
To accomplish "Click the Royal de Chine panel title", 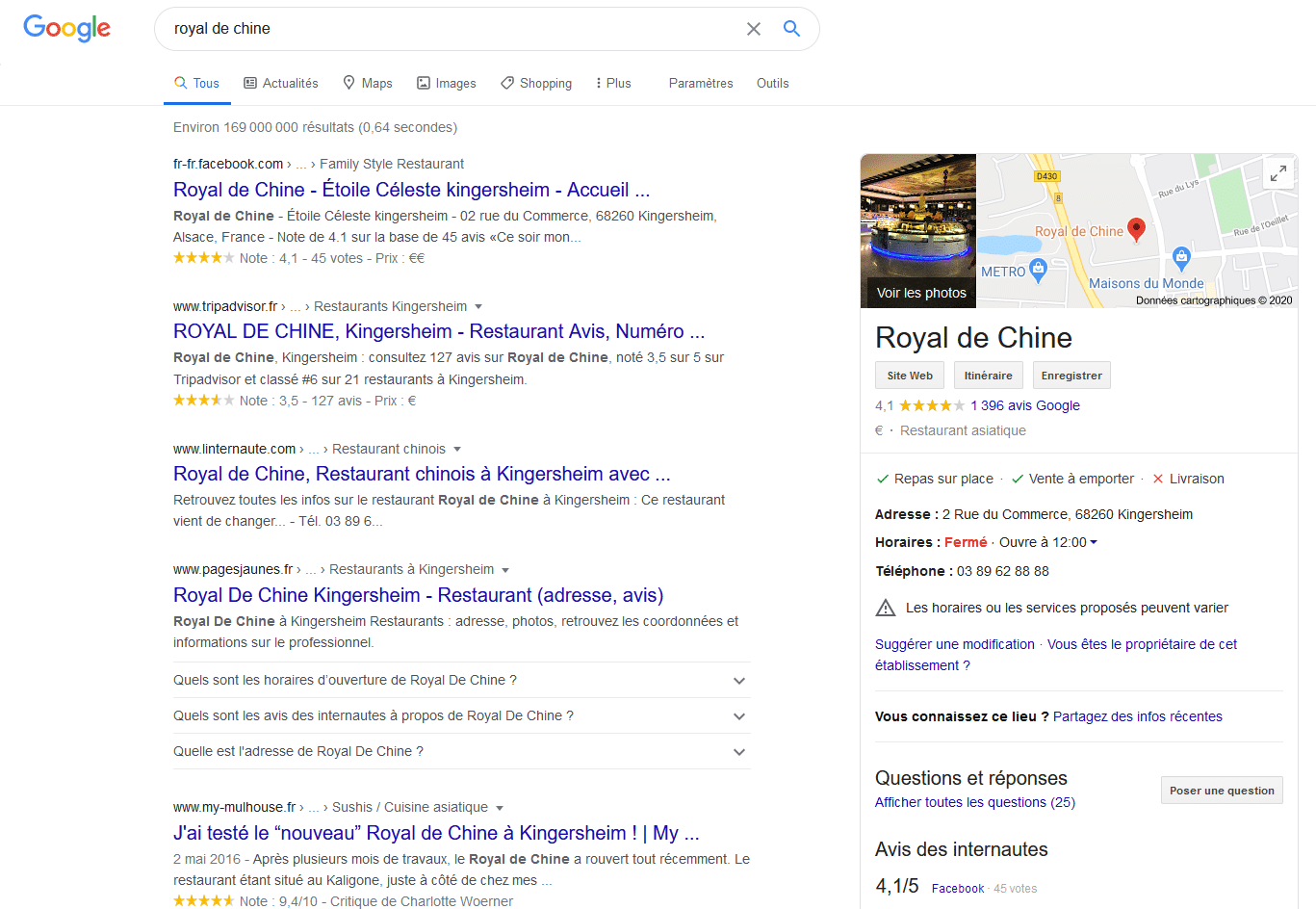I will tap(973, 338).
